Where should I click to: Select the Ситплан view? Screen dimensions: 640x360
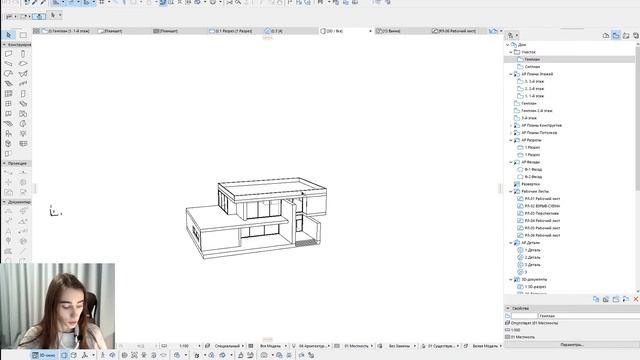(532, 67)
